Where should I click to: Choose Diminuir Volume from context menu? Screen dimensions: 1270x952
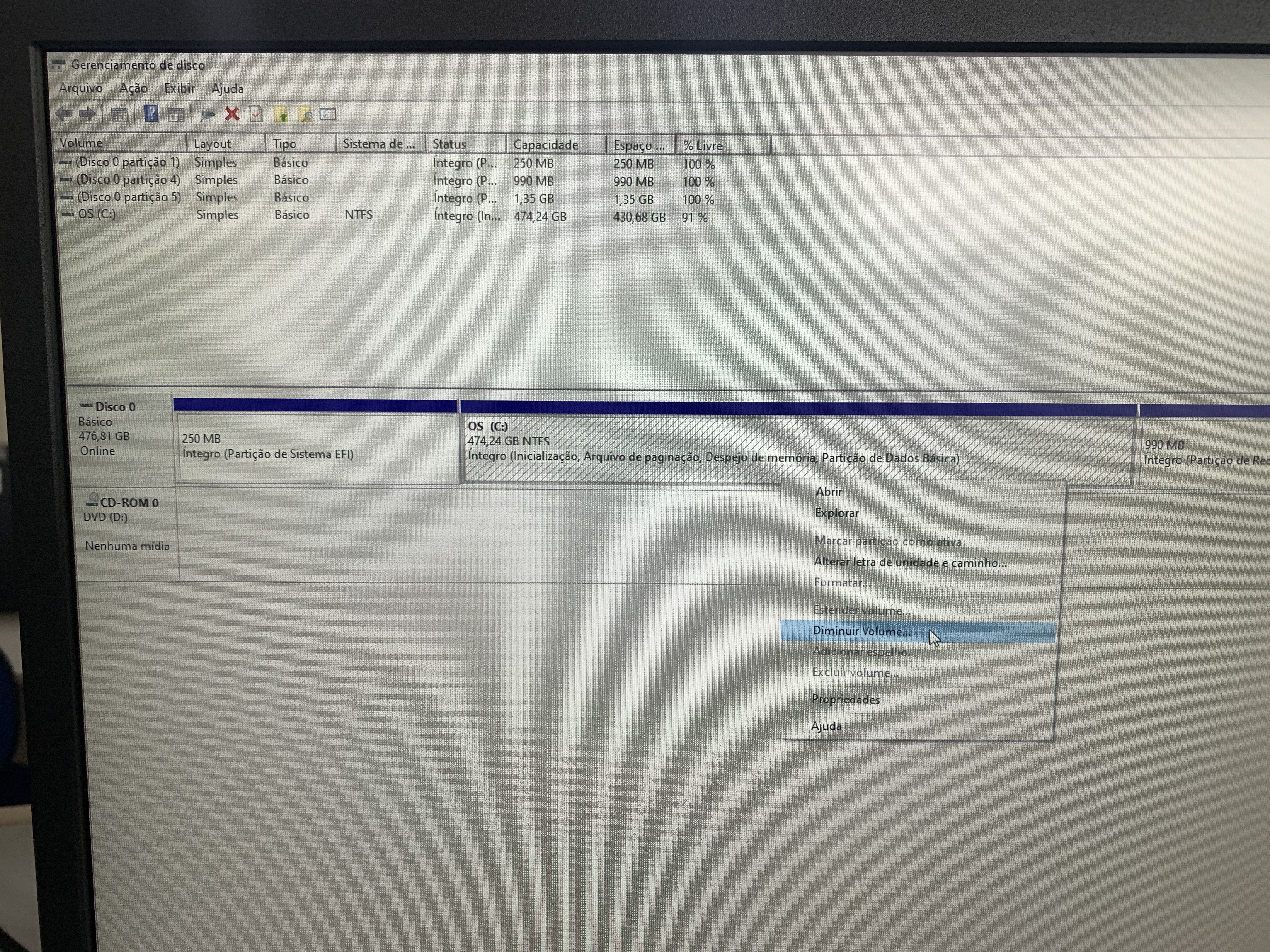tap(861, 631)
